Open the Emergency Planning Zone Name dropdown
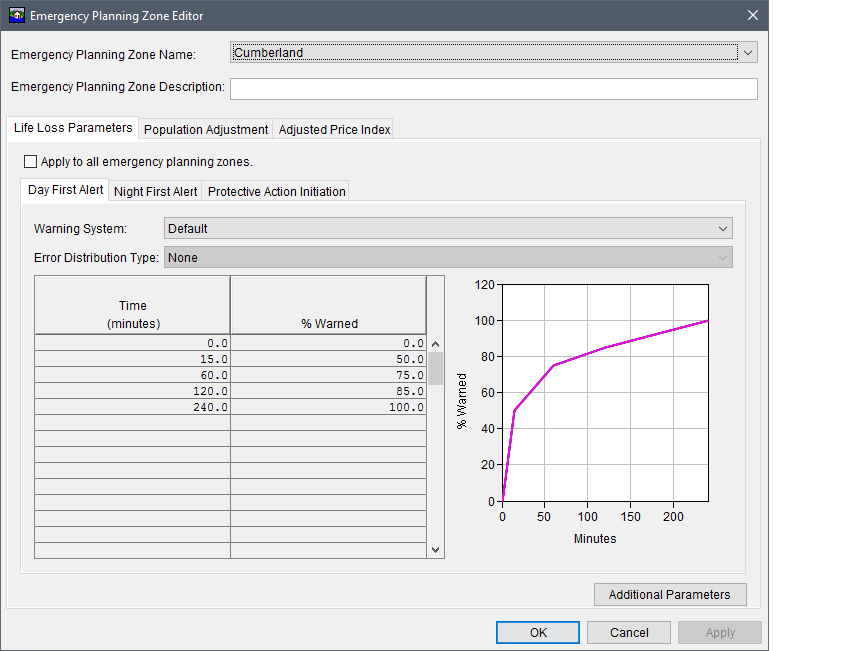The width and height of the screenshot is (842, 651). pyautogui.click(x=747, y=53)
